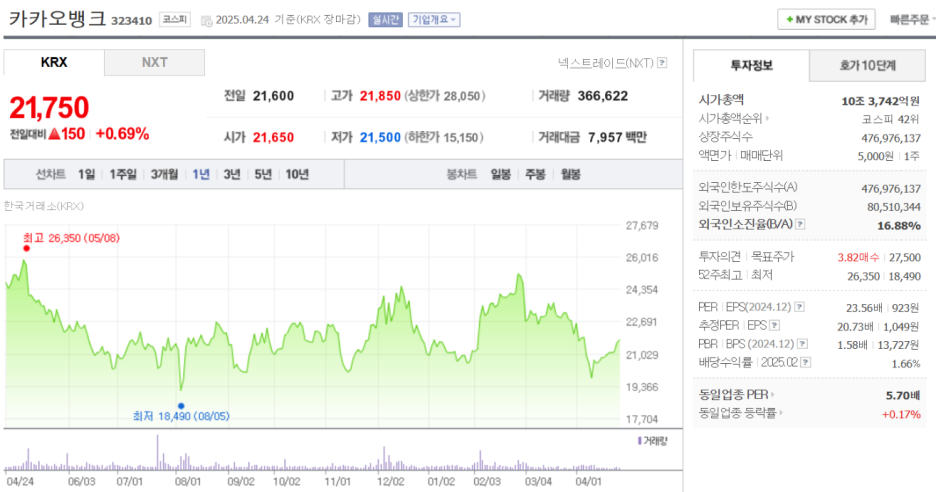936x492 pixels.
Task: Click the plus icon in MY STOCK 추가
Action: [x=789, y=20]
